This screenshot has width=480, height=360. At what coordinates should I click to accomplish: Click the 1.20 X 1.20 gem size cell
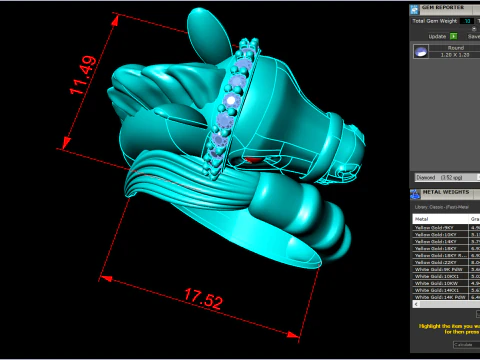(455, 55)
